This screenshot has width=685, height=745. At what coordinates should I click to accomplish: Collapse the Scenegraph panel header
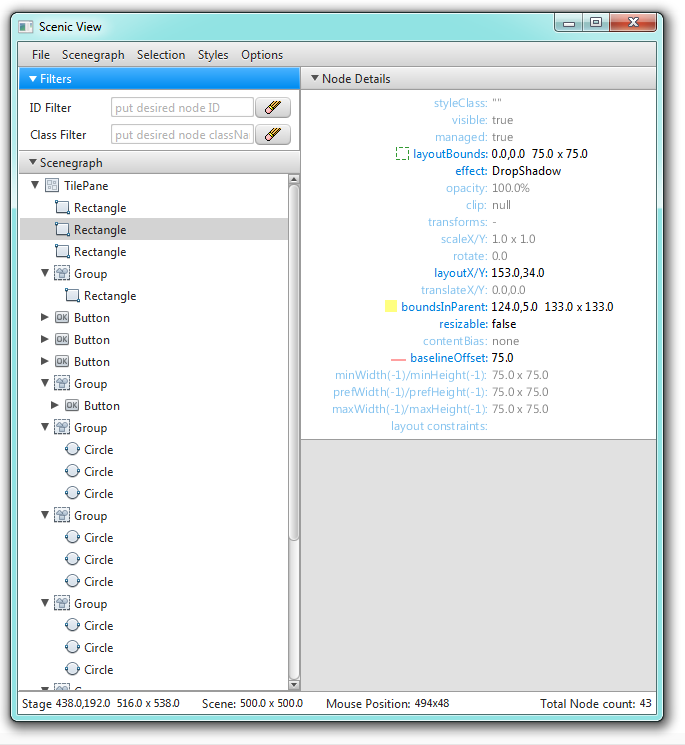click(x=33, y=163)
